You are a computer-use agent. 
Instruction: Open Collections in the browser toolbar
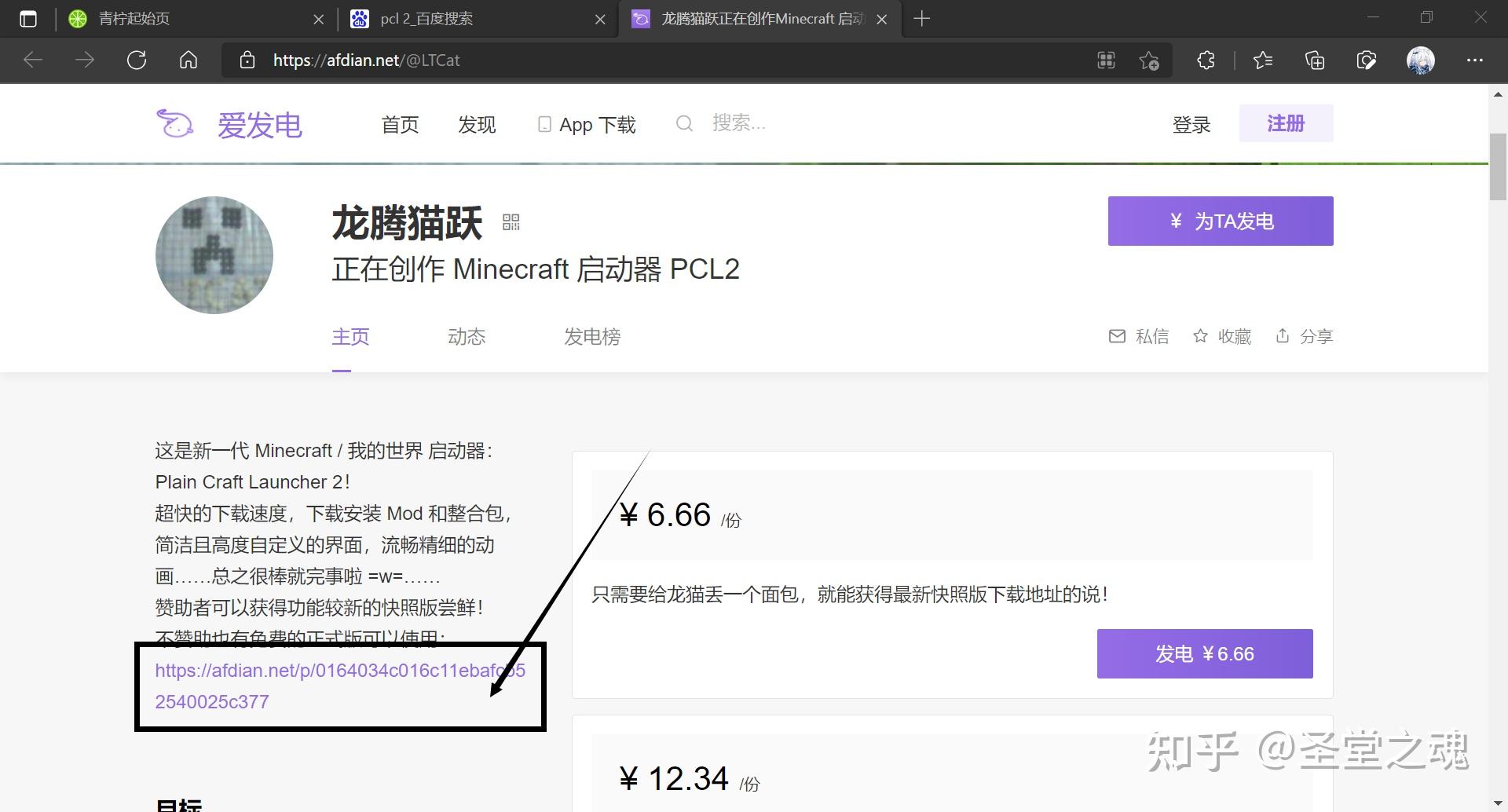point(1314,60)
